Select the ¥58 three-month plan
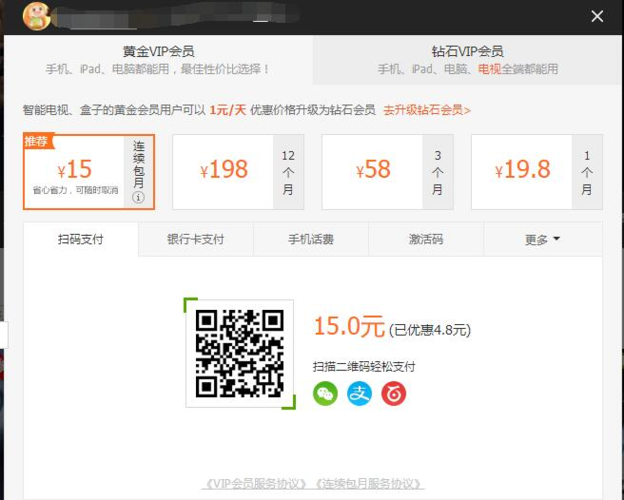 372,171
